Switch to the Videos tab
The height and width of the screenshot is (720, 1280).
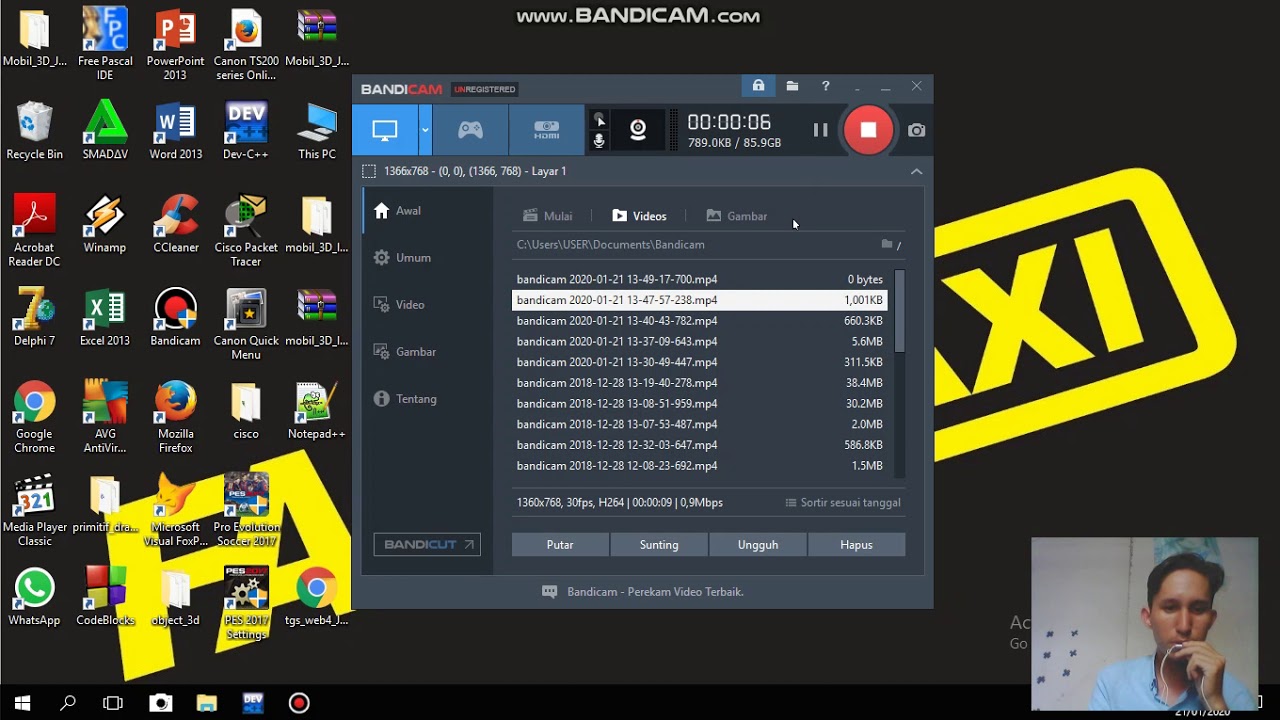tap(639, 216)
